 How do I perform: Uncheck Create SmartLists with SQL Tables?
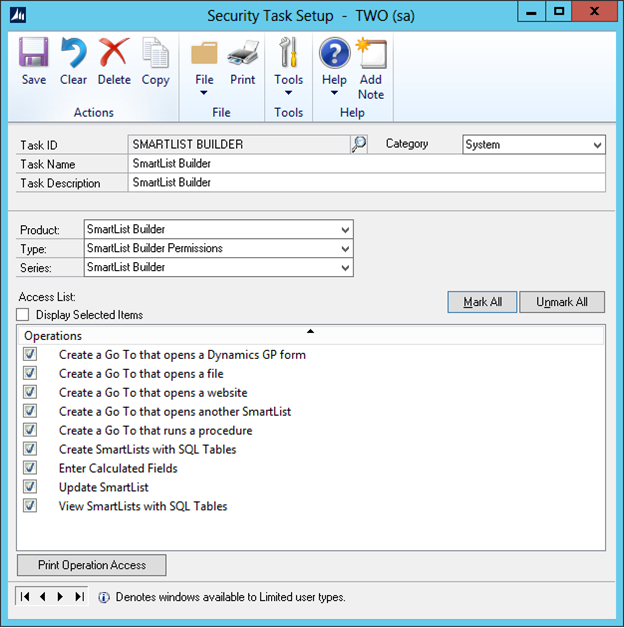[x=30, y=449]
